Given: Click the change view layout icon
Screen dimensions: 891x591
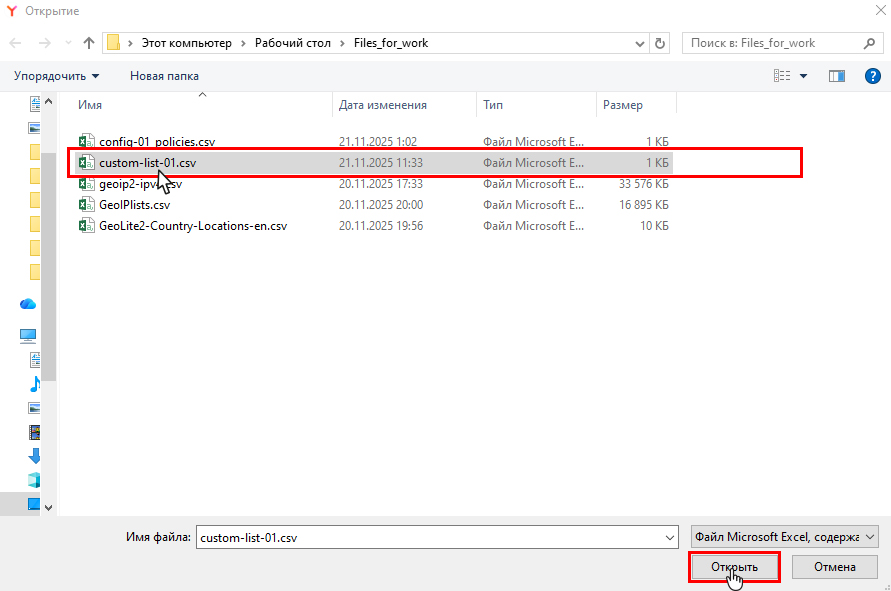Looking at the screenshot, I should pyautogui.click(x=782, y=76).
